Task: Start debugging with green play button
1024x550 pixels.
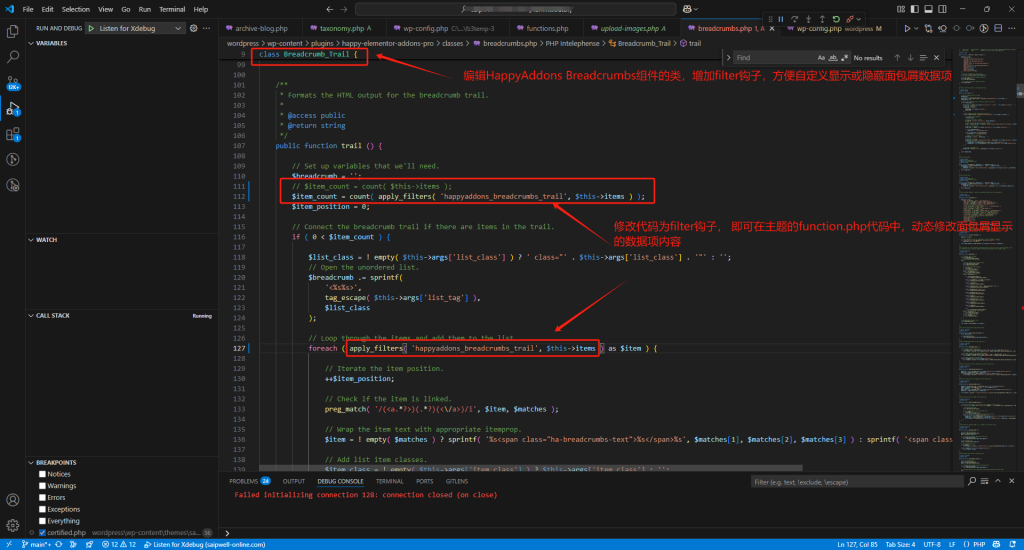Action: pos(91,28)
